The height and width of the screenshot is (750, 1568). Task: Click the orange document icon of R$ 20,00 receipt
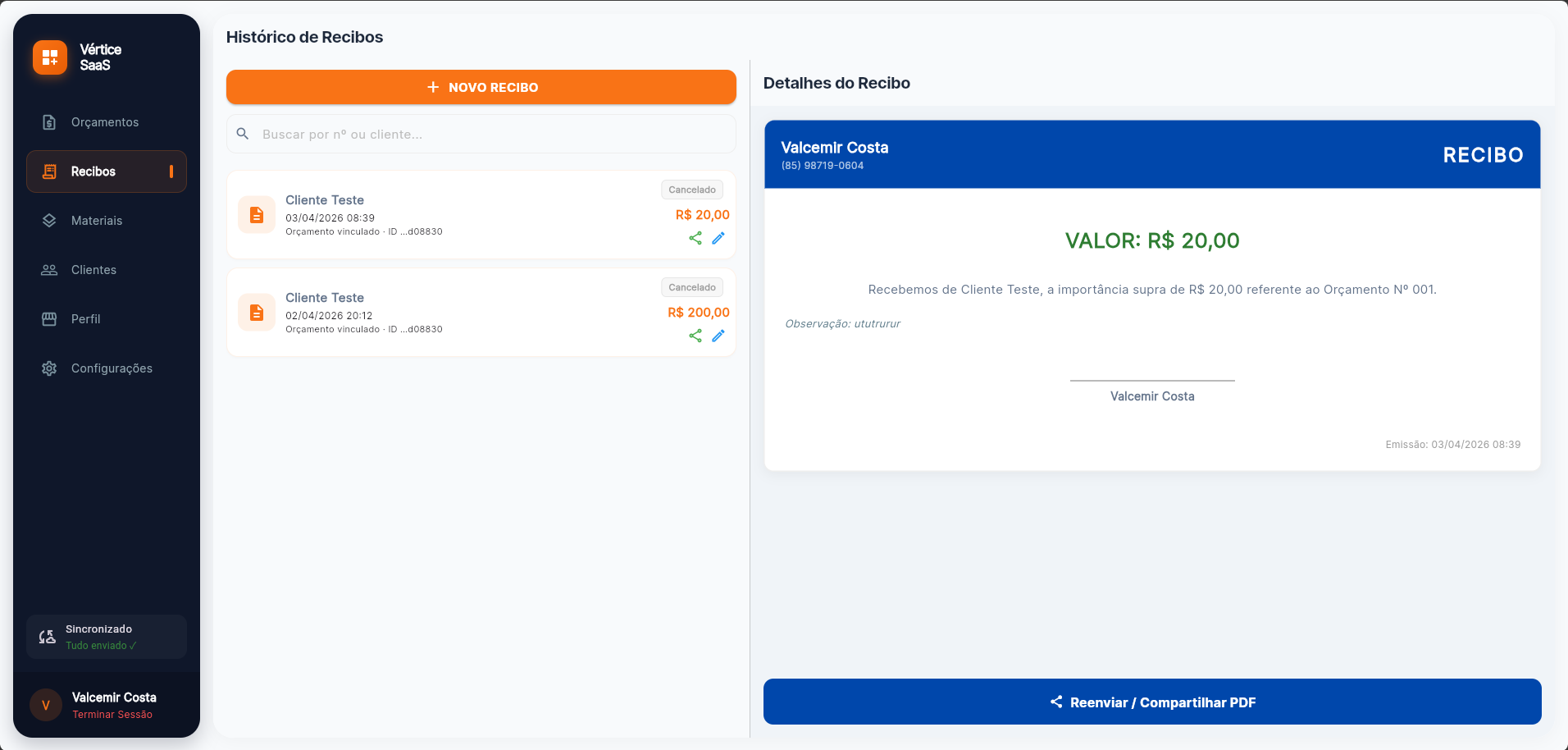pyautogui.click(x=257, y=215)
